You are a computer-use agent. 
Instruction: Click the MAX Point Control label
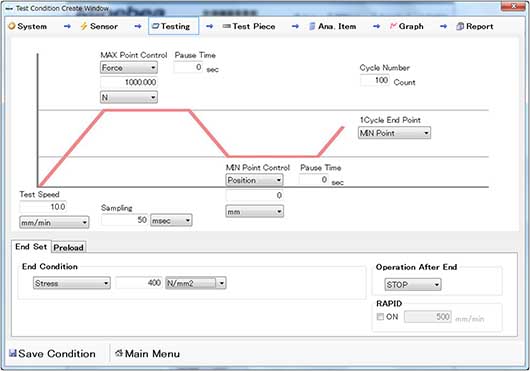point(134,55)
